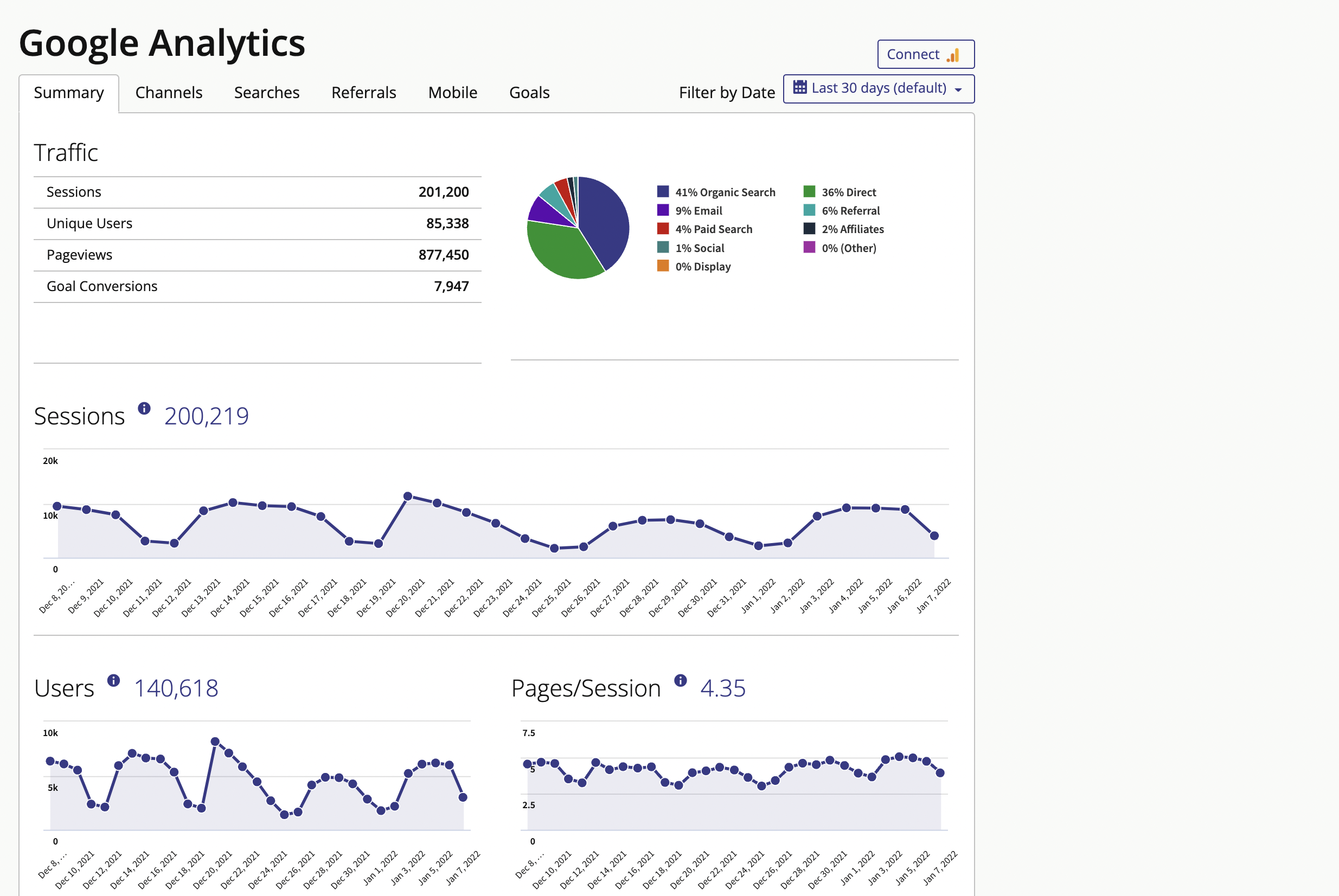Open the Last 30 days date dropdown
Viewport: 1339px width, 896px height.
click(879, 88)
